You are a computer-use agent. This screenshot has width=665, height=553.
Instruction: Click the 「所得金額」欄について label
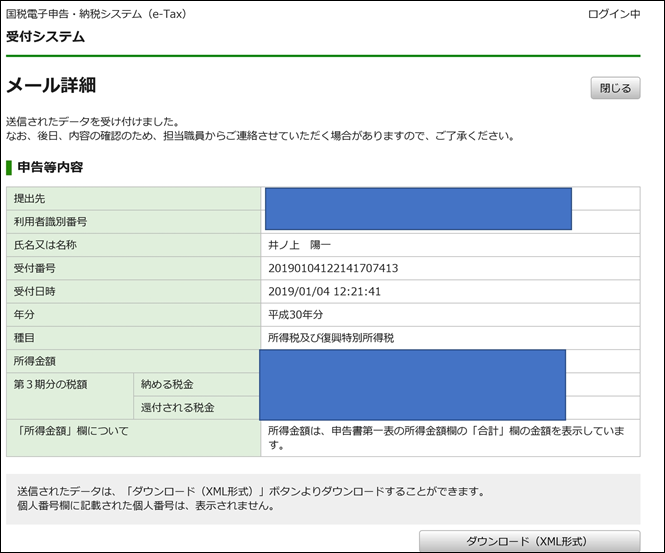71,431
